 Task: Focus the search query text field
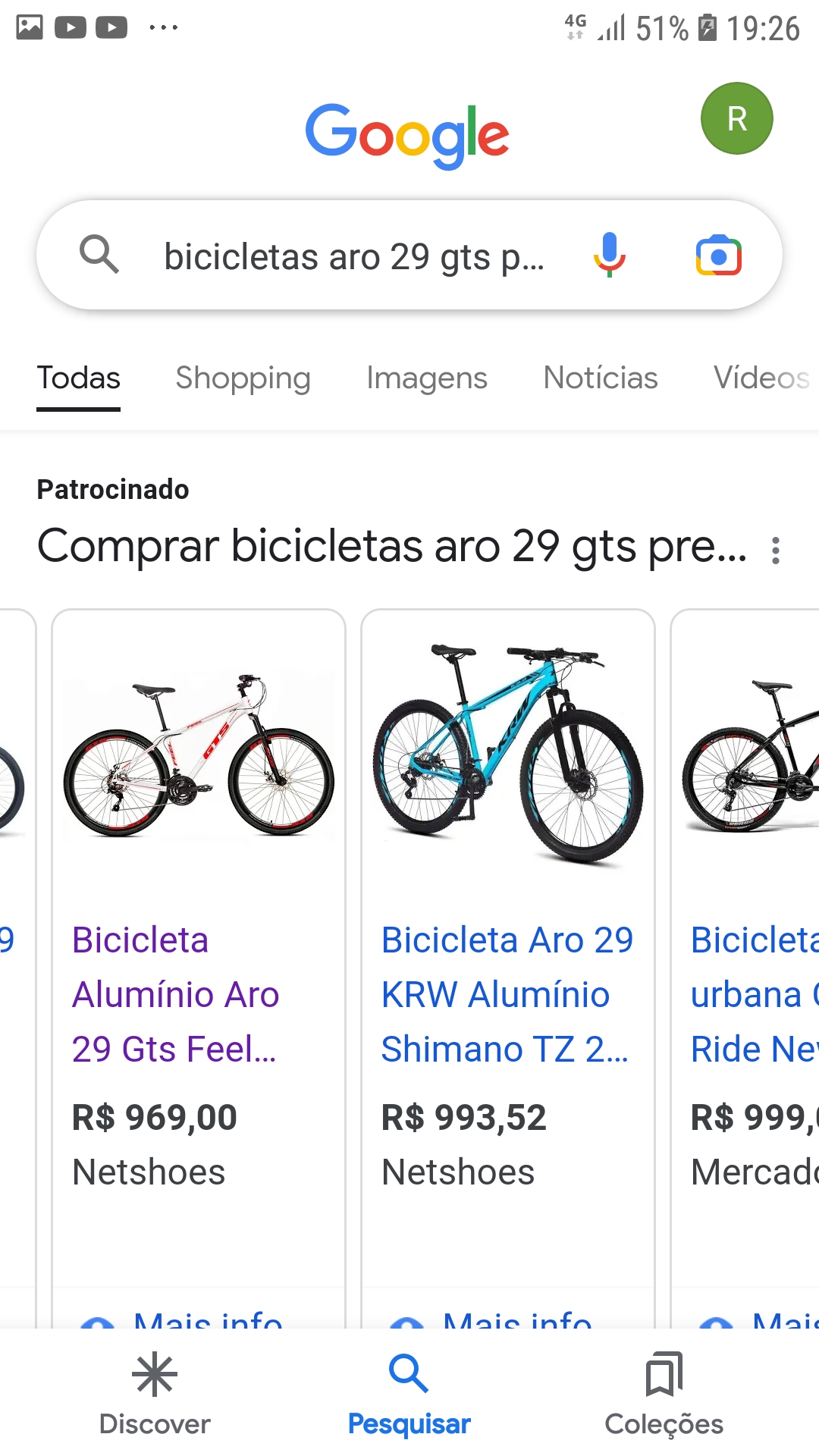(x=354, y=256)
